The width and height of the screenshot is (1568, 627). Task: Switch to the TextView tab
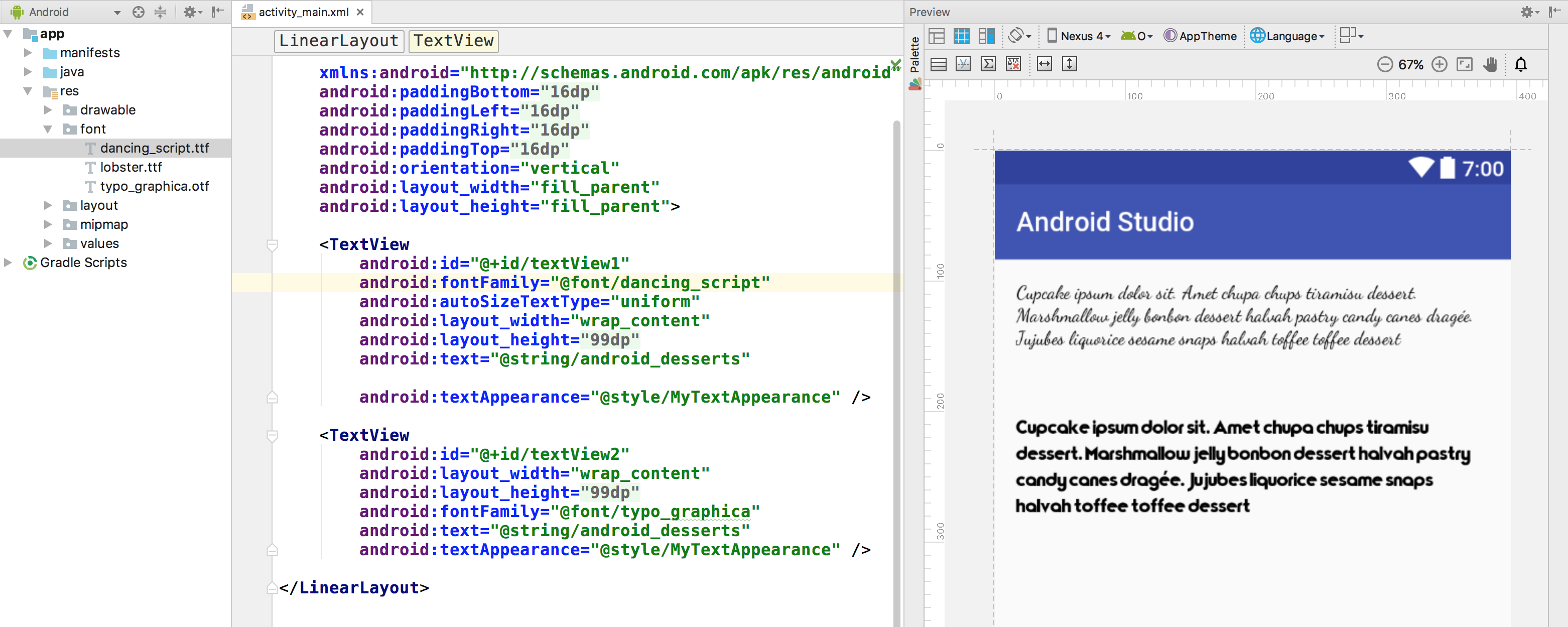[453, 40]
